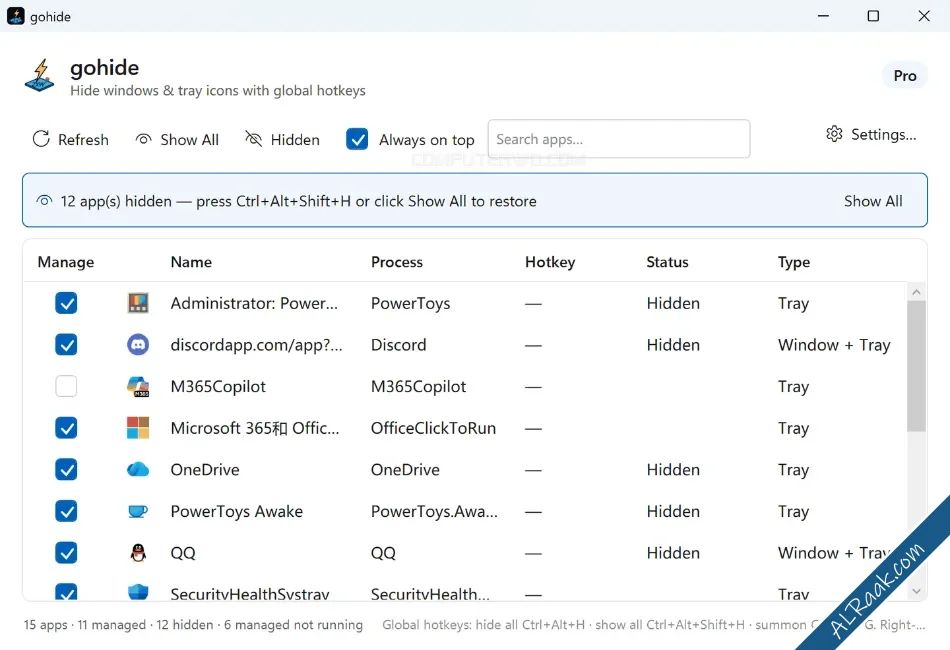950x650 pixels.
Task: Click the Refresh circular arrow icon
Action: point(41,139)
